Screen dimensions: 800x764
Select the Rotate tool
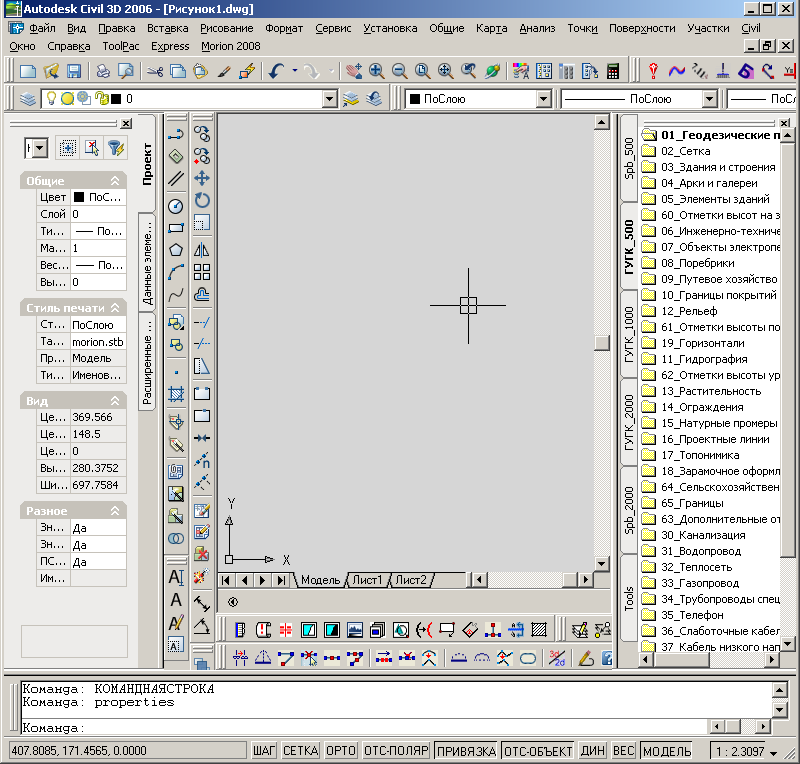(202, 200)
